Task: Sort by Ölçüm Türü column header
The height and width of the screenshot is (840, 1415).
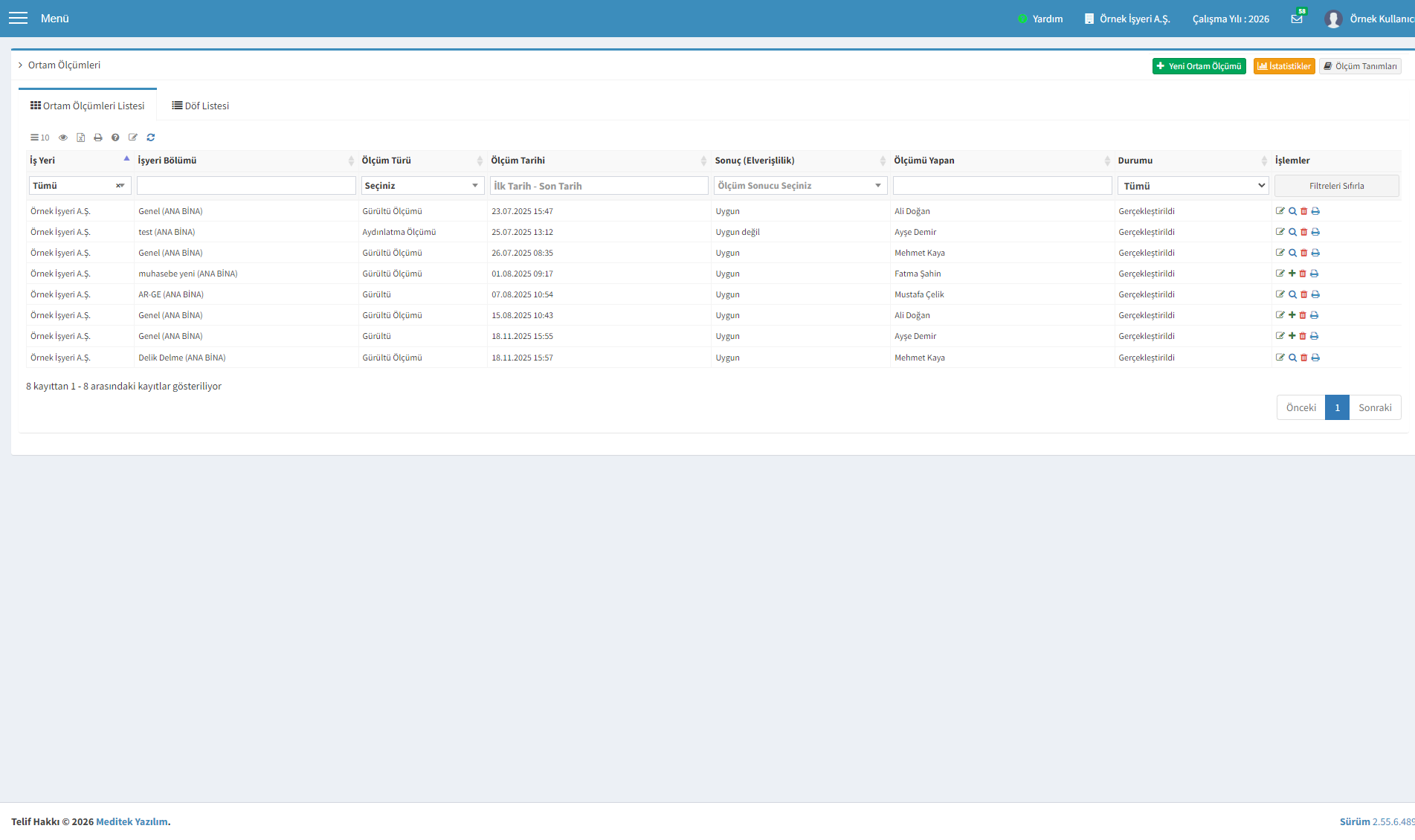Action: 422,161
